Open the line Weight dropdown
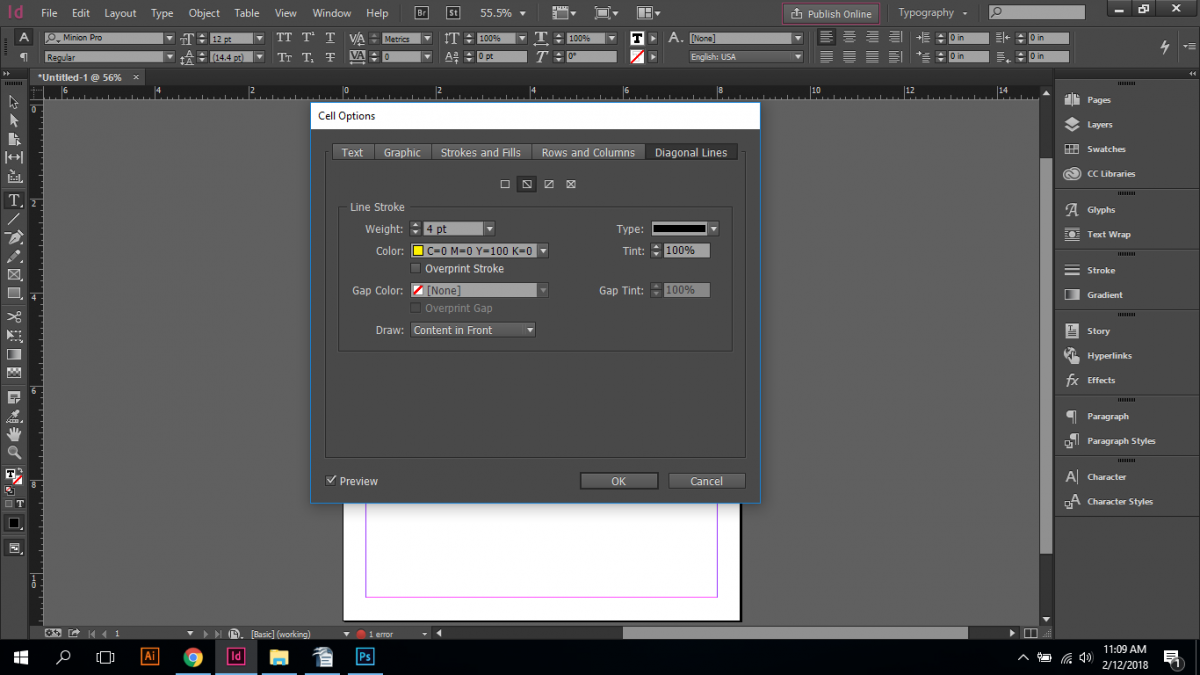The image size is (1200, 675). click(x=489, y=228)
